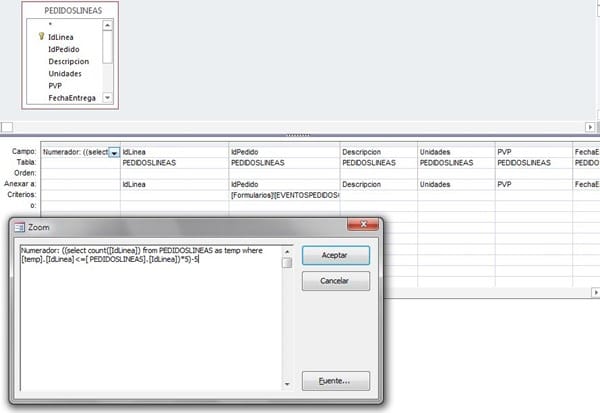
Task: Open the Fuente font dialog
Action: click(x=336, y=381)
